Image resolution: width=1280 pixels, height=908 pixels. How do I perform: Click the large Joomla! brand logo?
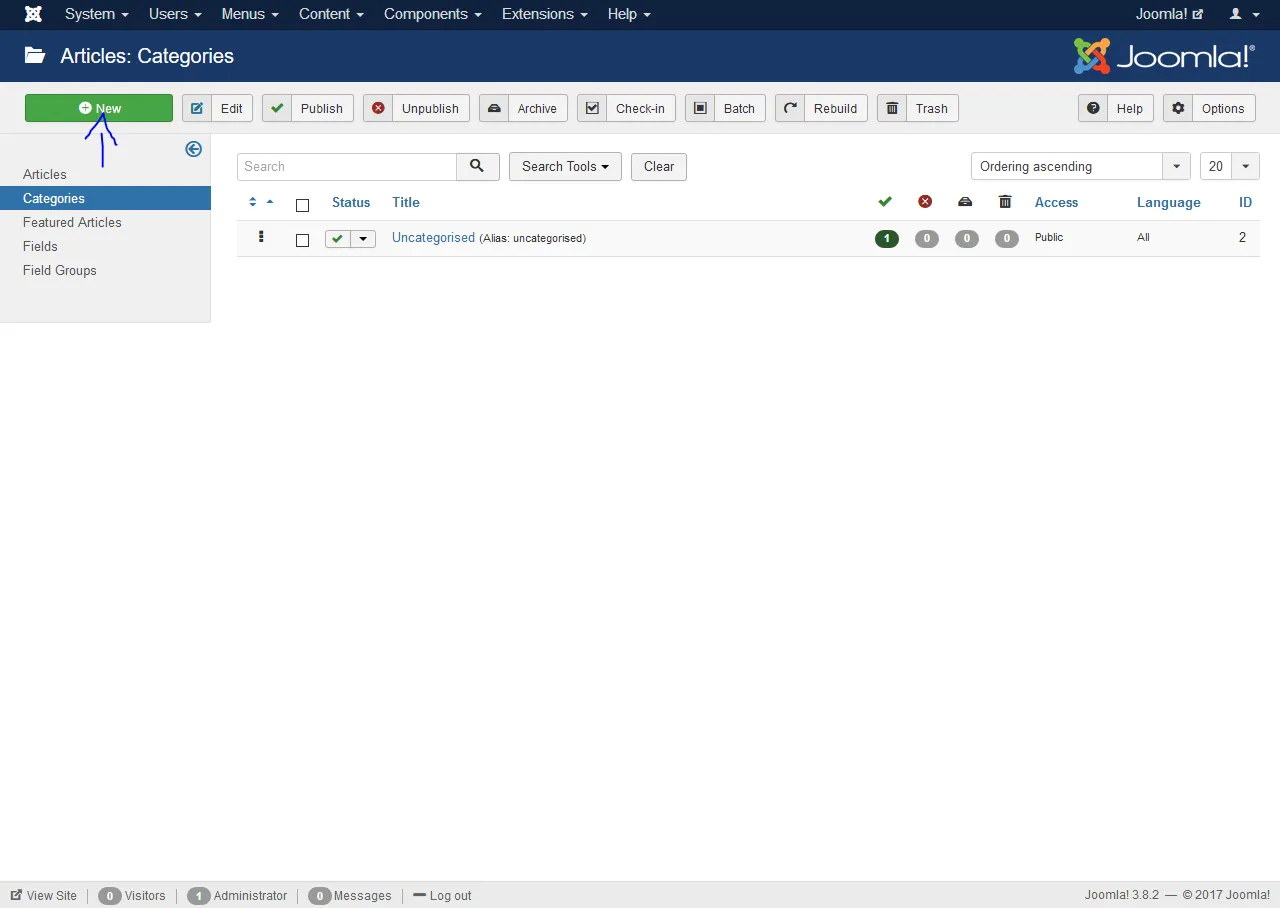click(1164, 56)
